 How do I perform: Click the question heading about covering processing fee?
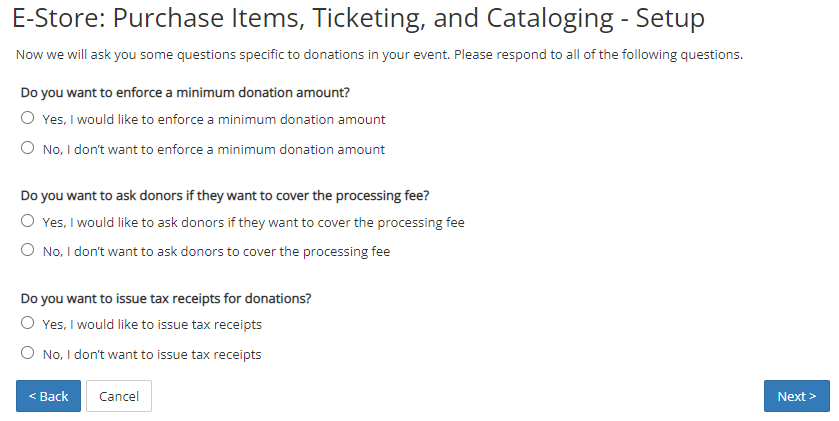pyautogui.click(x=225, y=196)
